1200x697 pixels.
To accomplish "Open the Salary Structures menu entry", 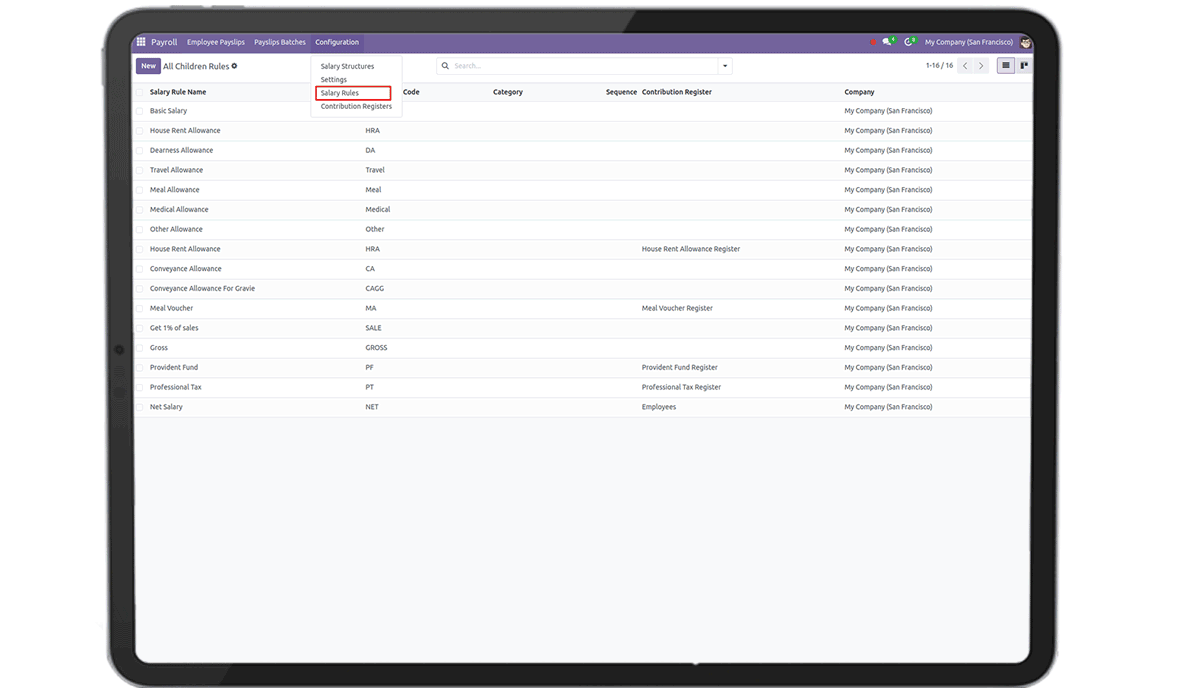I will (x=347, y=66).
